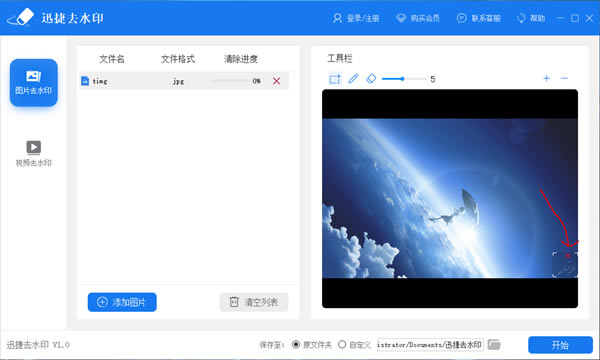Click the 开始 start button

click(560, 345)
